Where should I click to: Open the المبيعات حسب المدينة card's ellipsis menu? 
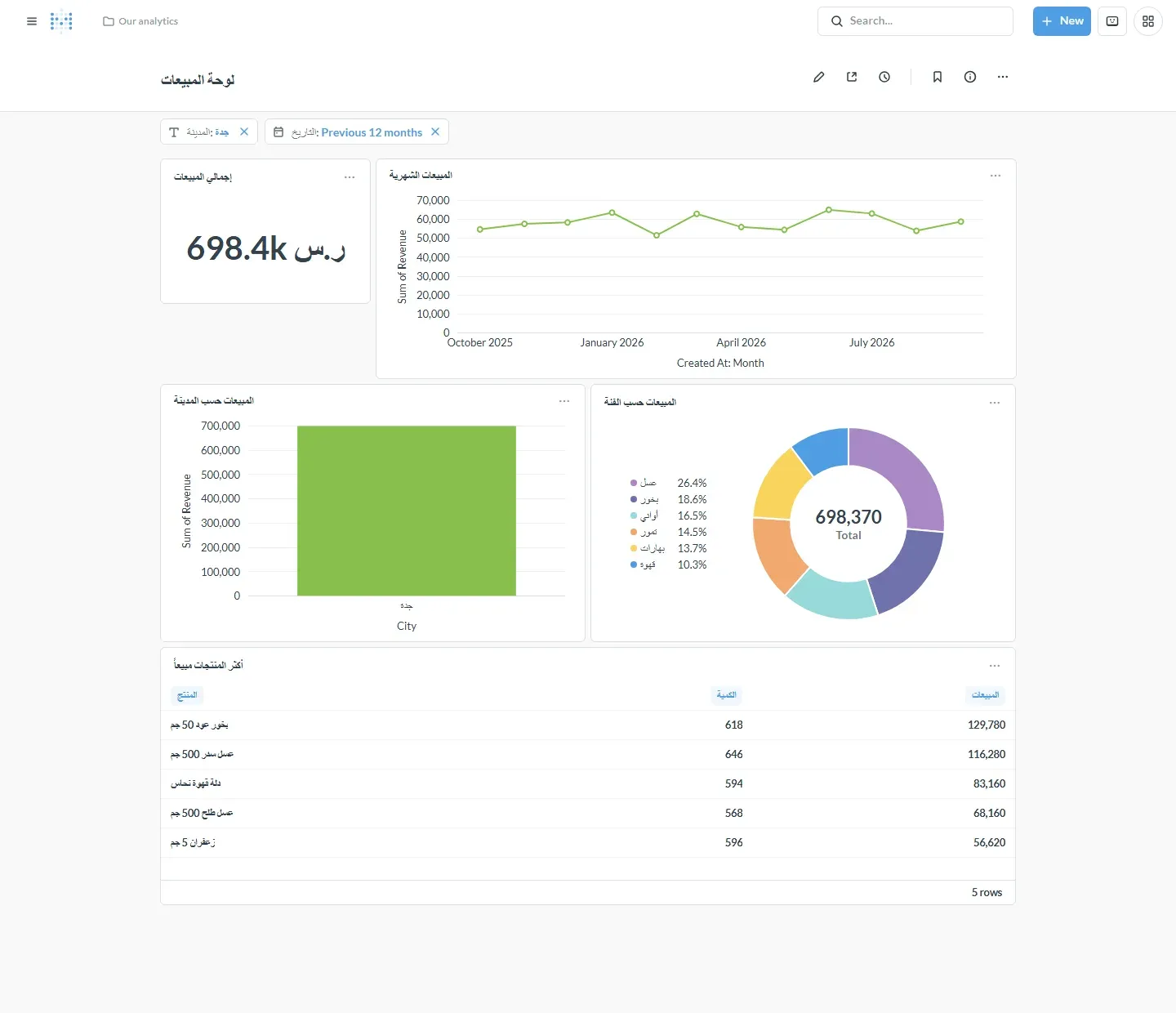[564, 401]
